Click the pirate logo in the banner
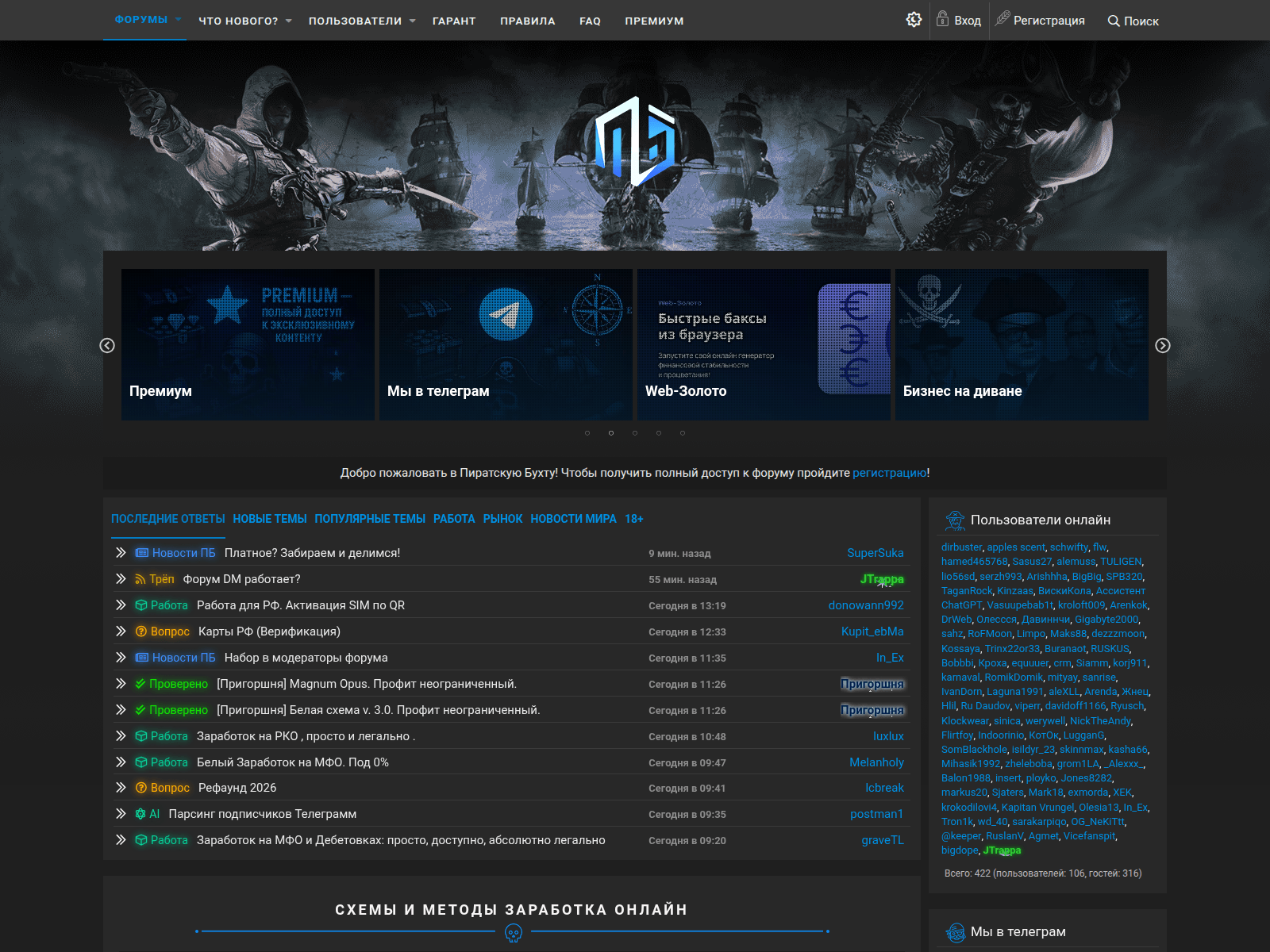 pos(635,141)
